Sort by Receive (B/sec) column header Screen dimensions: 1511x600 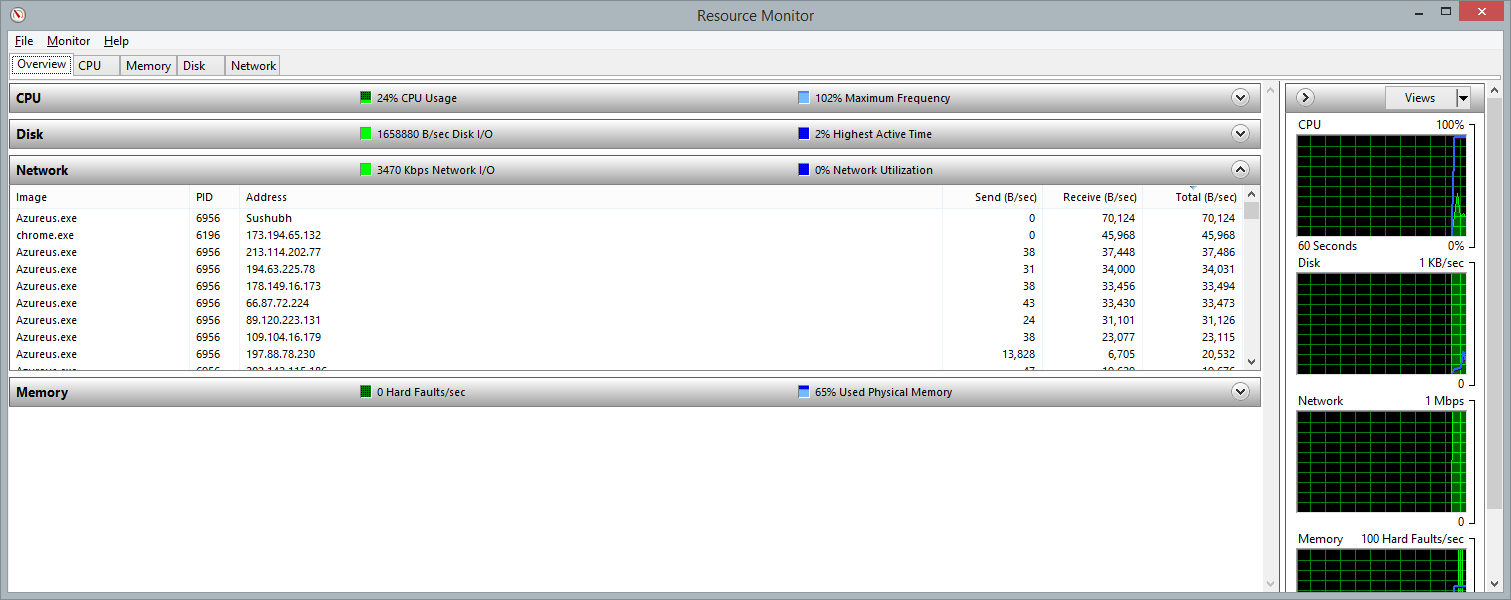pos(1098,197)
